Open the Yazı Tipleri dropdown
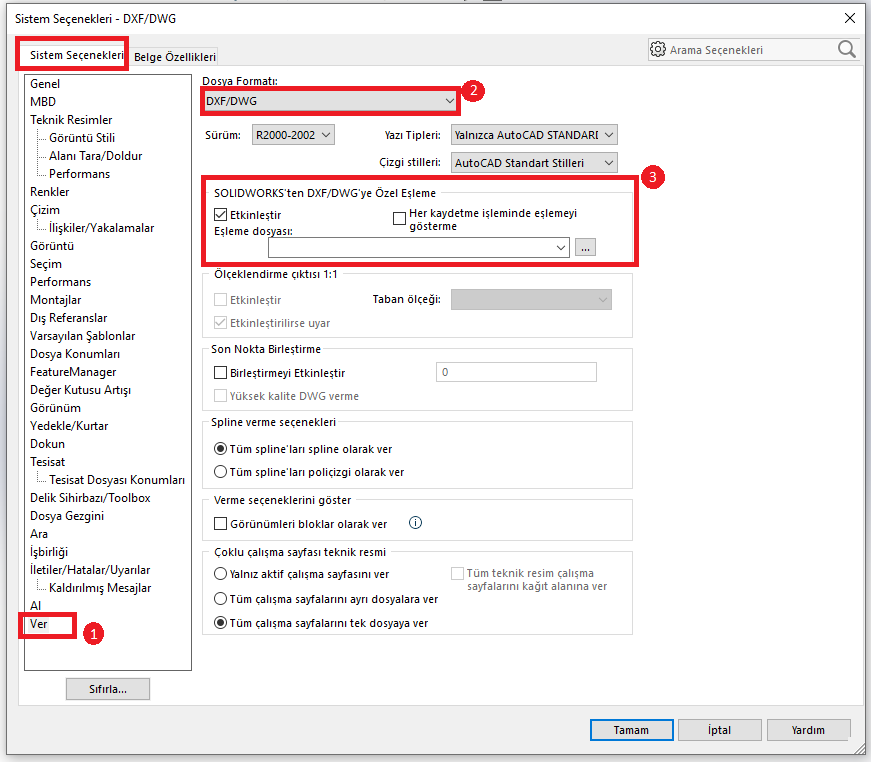This screenshot has width=871, height=763. 533,134
